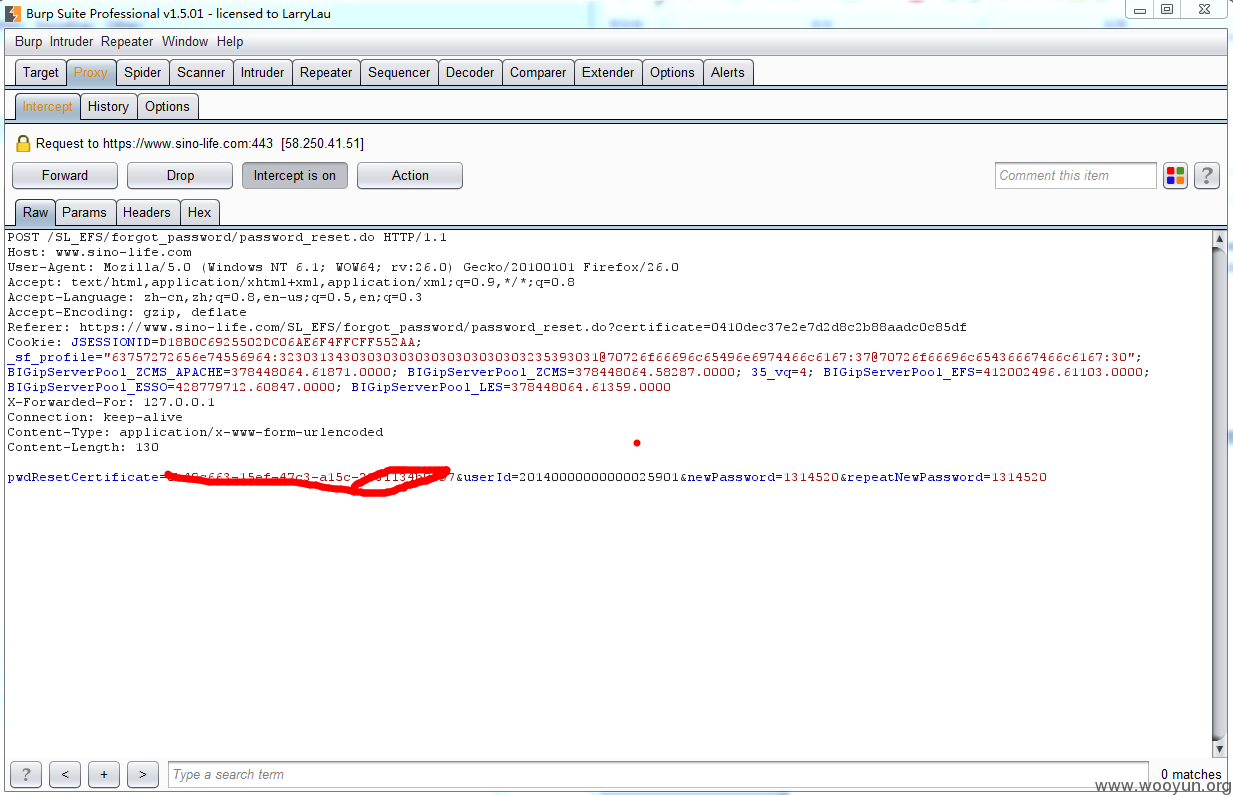The image size is (1233, 795).
Task: Open the Burp menu
Action: (29, 42)
